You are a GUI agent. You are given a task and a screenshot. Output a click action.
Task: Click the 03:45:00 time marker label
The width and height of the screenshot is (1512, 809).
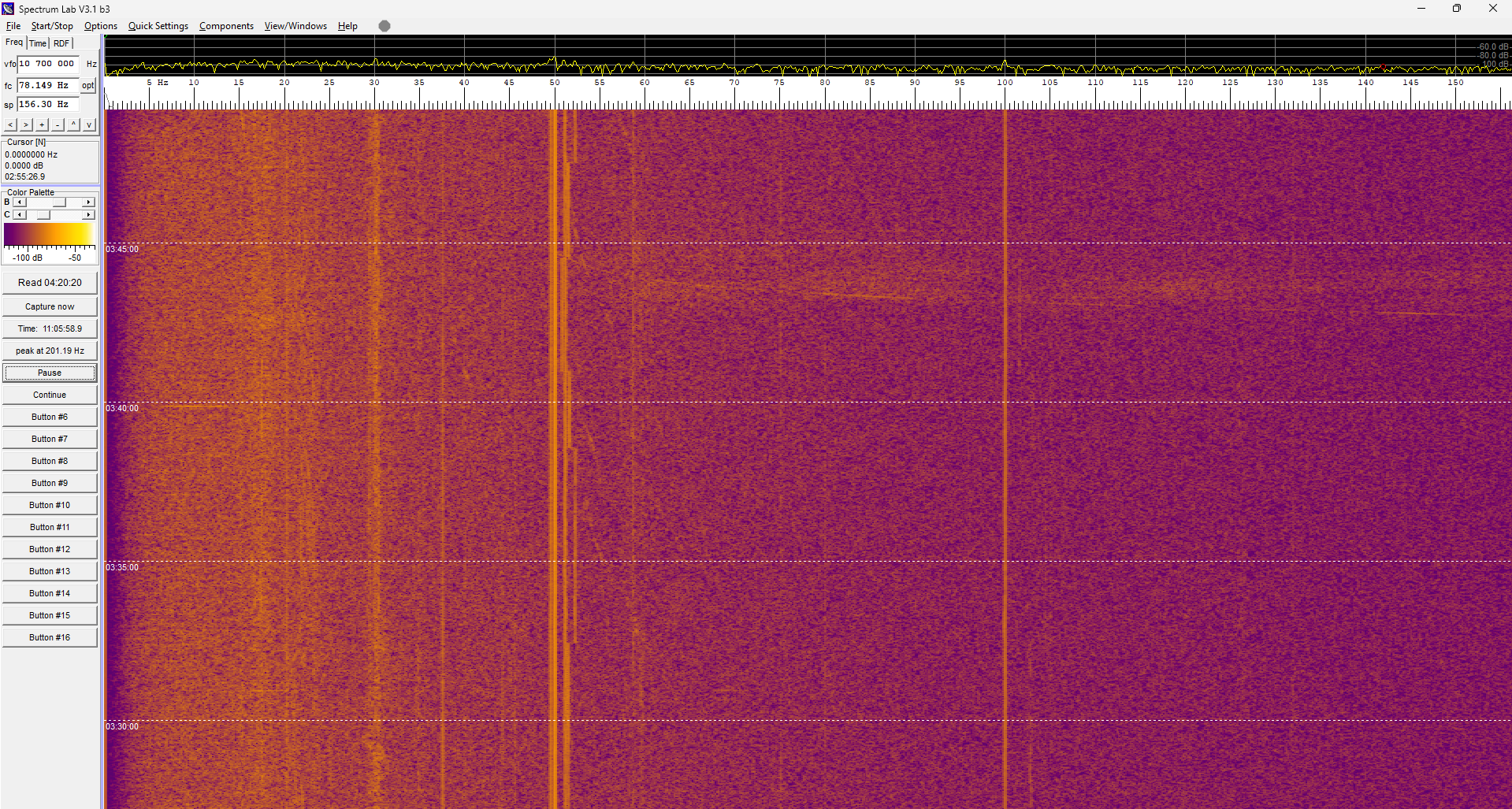[122, 249]
